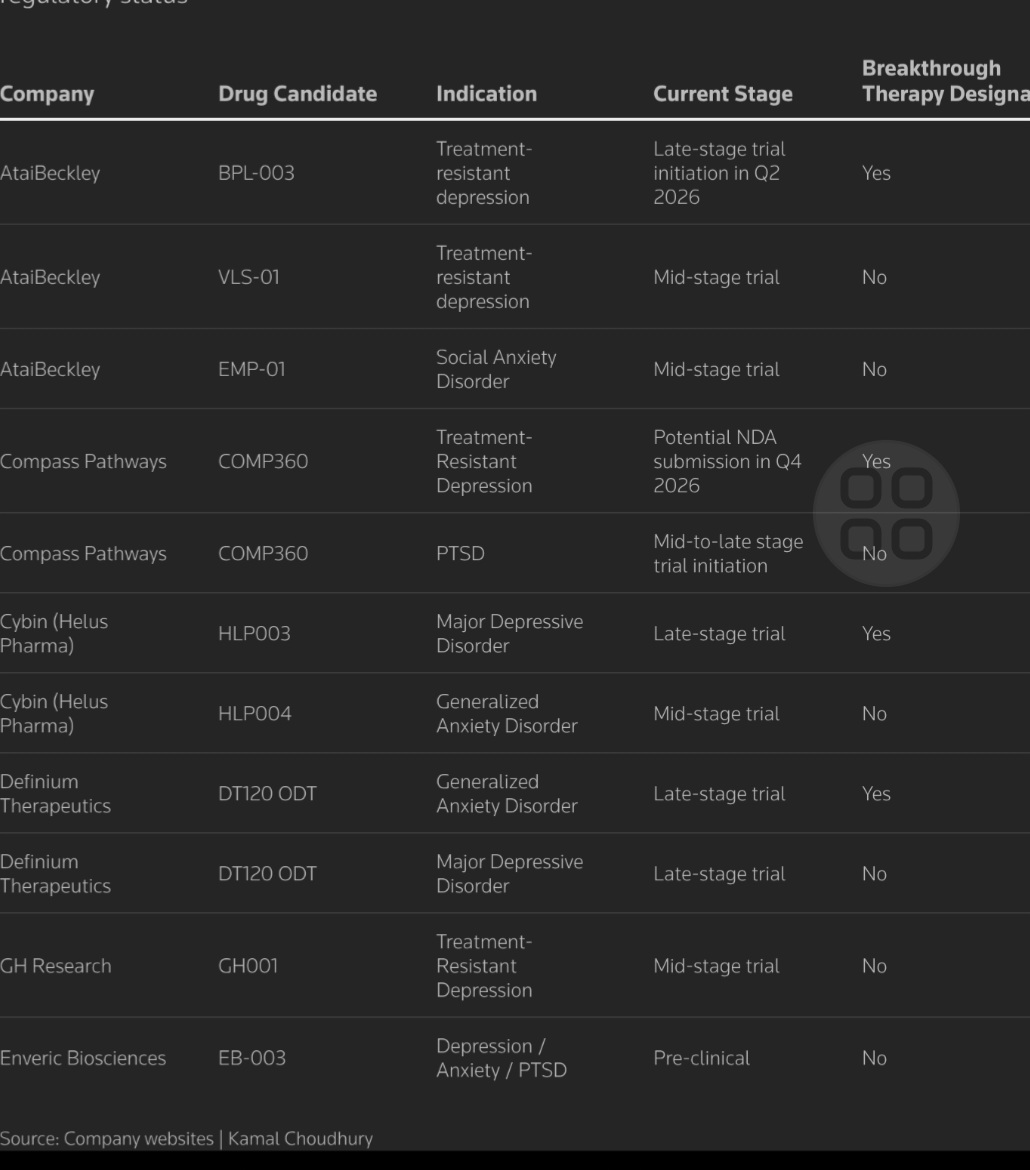Select the GH001 drug candidate cell
The image size is (1030, 1170).
tap(248, 966)
